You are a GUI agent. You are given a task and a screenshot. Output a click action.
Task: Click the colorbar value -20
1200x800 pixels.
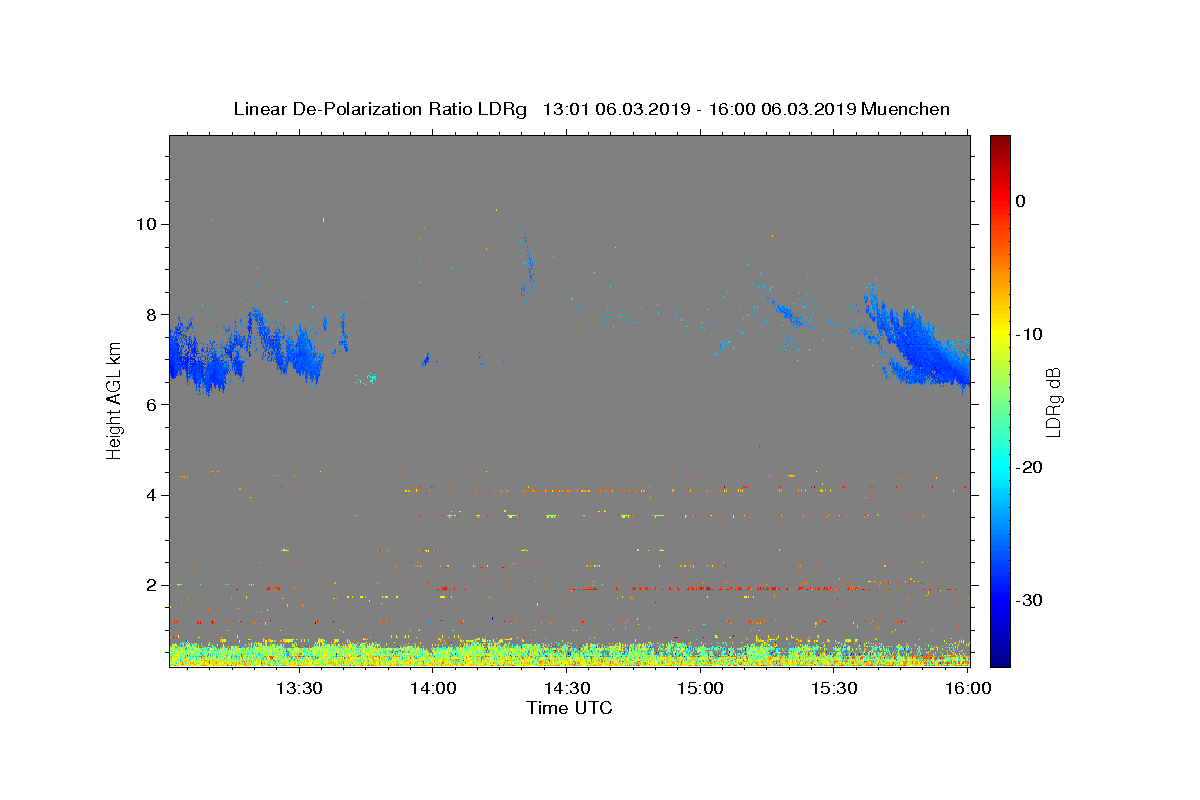[x=1029, y=467]
